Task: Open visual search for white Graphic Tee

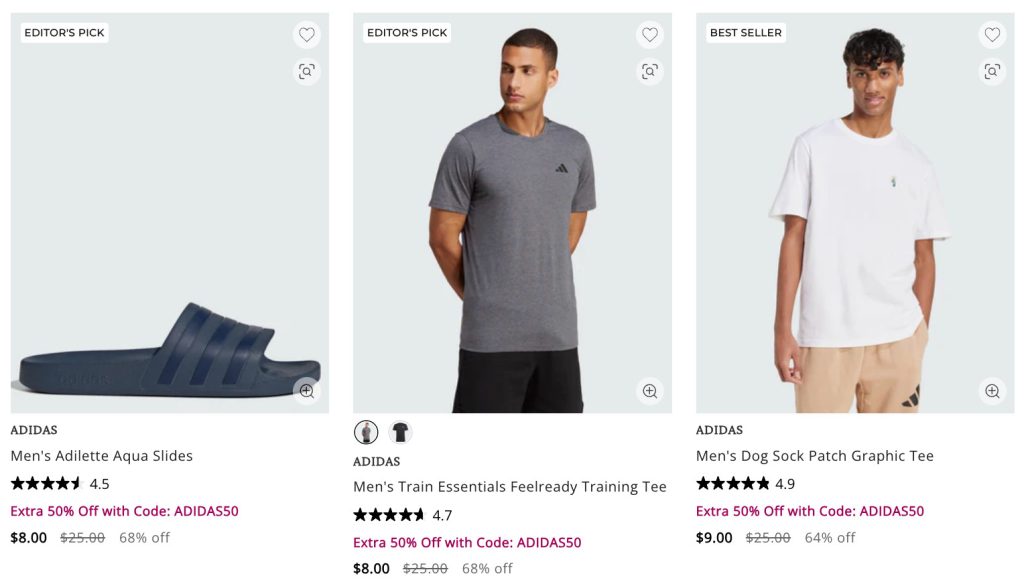Action: [x=992, y=71]
